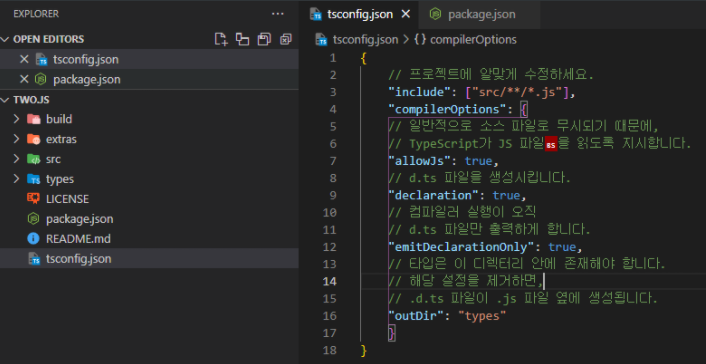Image resolution: width=706 pixels, height=364 pixels.
Task: Click the TS icon beside tsconfig.json in tree
Action: (34, 259)
